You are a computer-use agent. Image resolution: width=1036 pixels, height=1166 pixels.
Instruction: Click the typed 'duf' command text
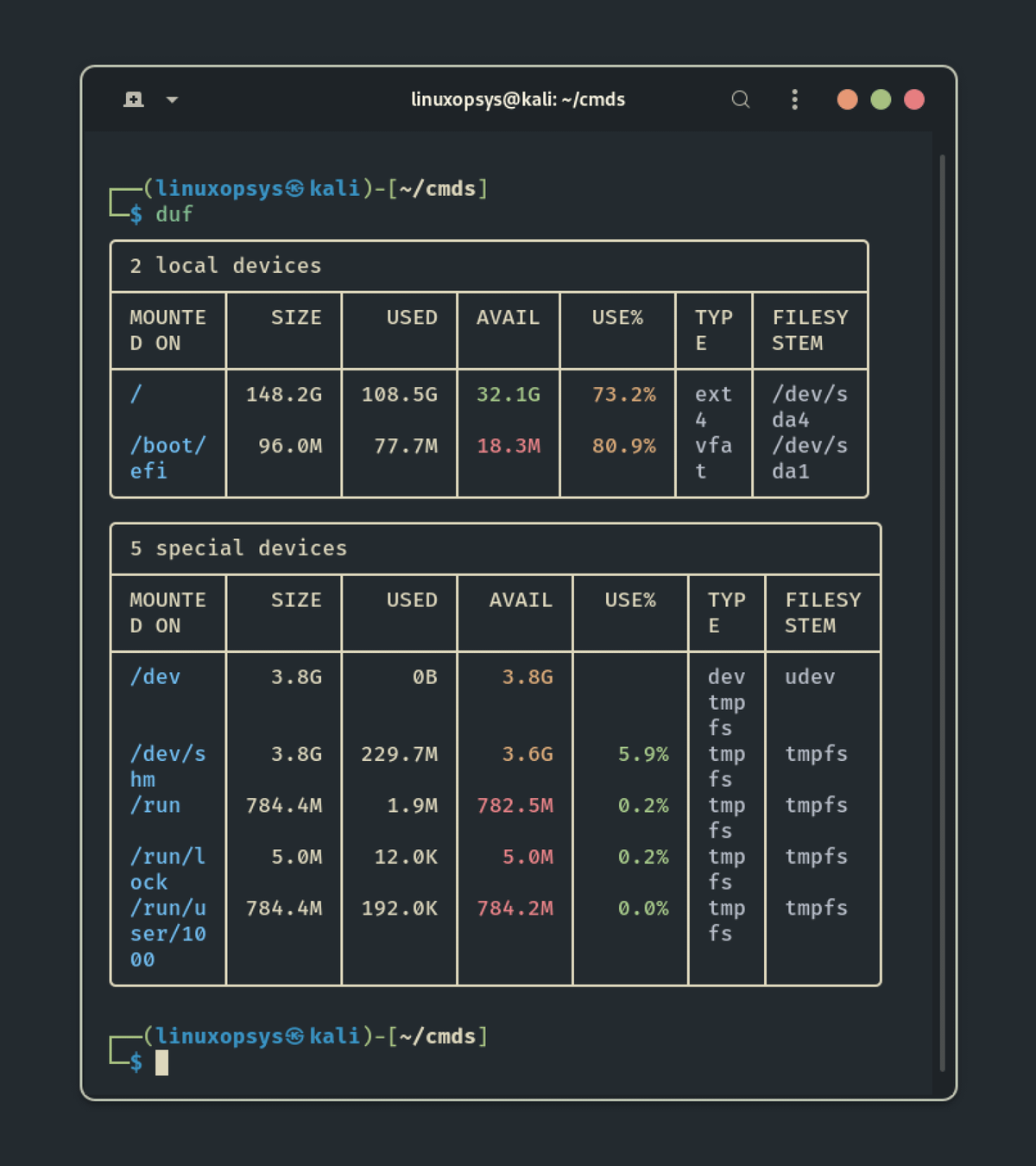[x=174, y=214]
